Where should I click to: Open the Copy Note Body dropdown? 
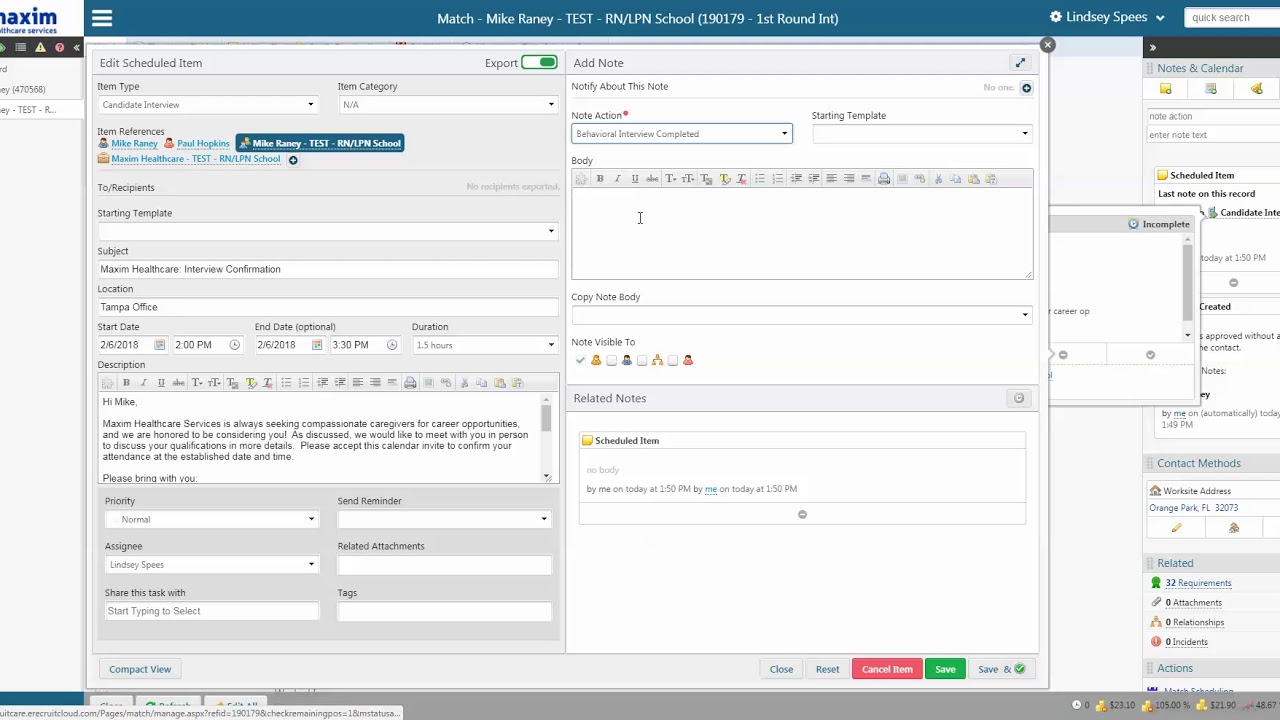tap(802, 315)
